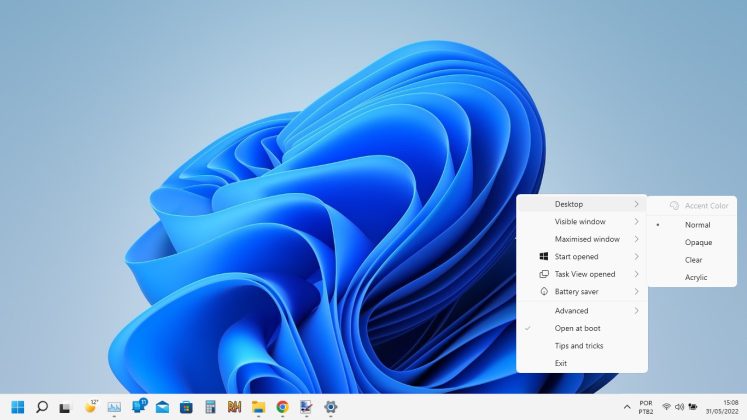Switch to Google Chrome on the taskbar
Screen dimensions: 747x420
pyautogui.click(x=283, y=407)
